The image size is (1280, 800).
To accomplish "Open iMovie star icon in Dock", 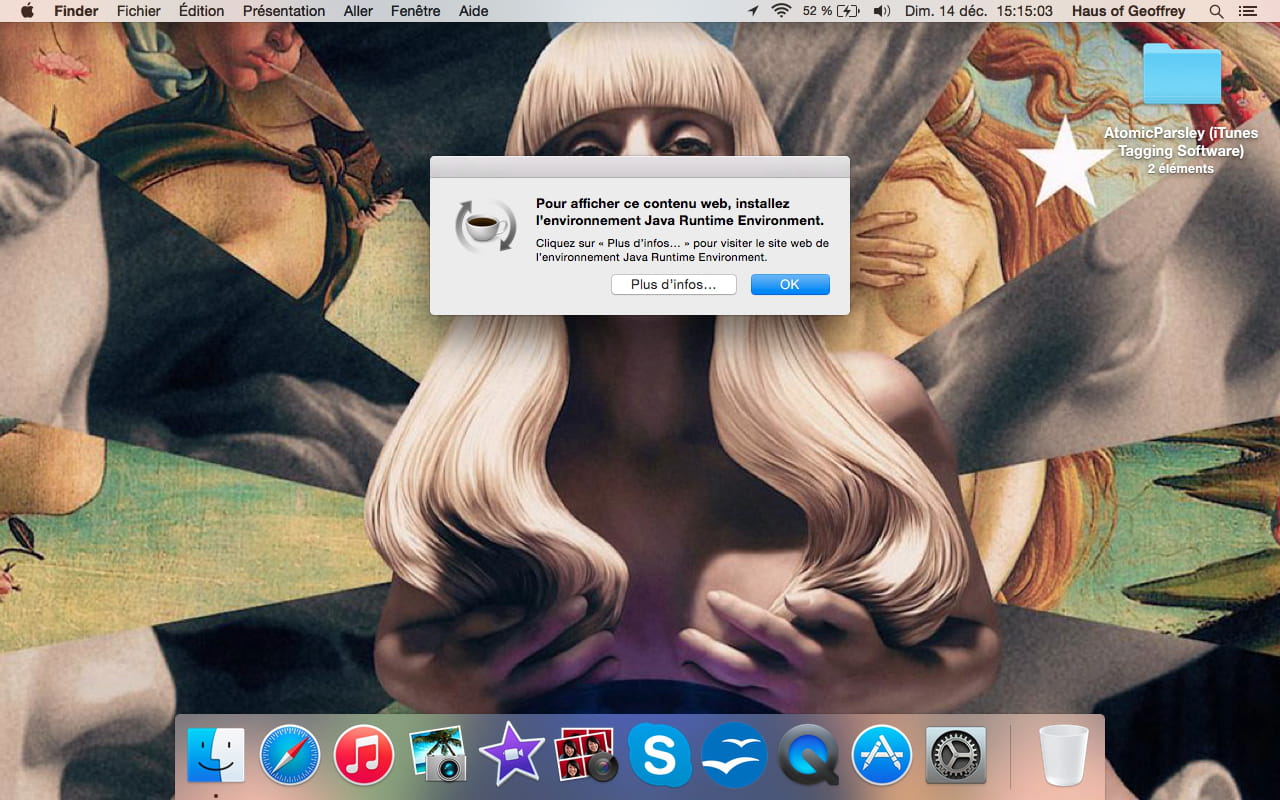I will pyautogui.click(x=512, y=754).
